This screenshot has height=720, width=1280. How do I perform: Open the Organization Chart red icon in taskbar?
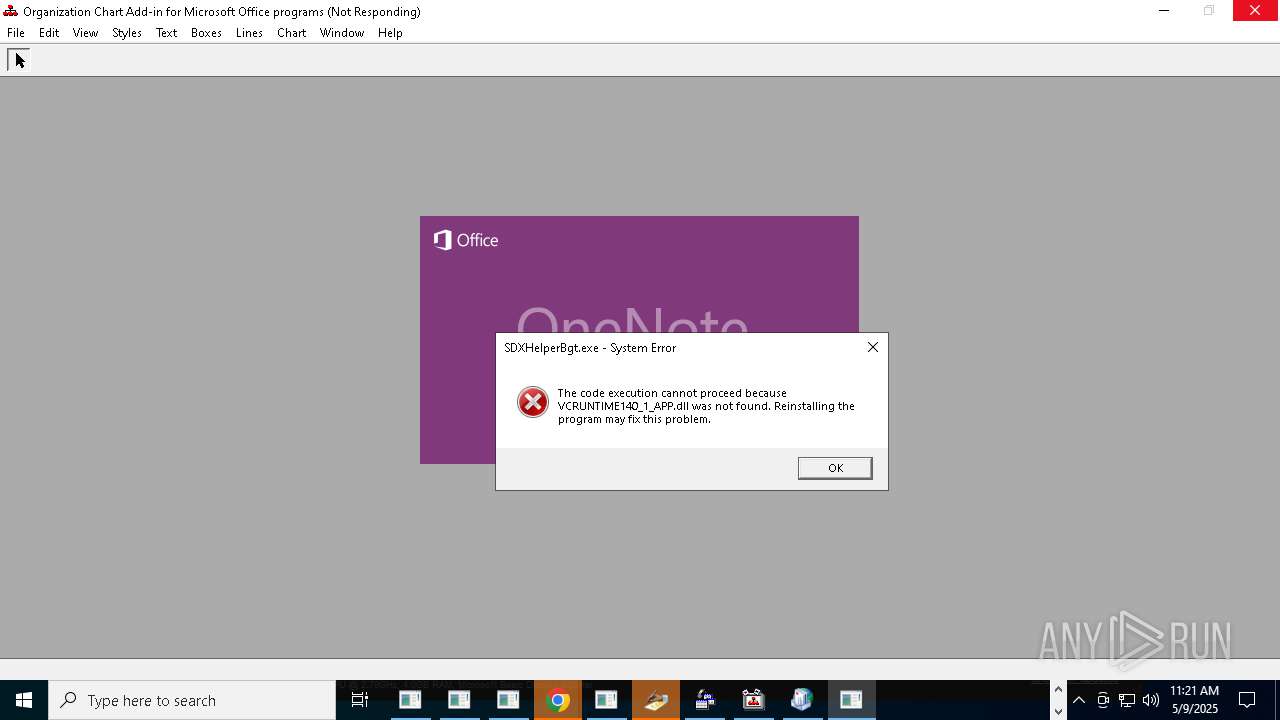[x=753, y=700]
